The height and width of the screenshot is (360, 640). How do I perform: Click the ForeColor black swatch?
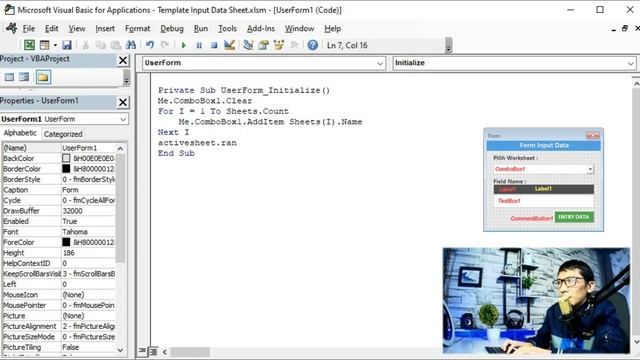click(66, 242)
